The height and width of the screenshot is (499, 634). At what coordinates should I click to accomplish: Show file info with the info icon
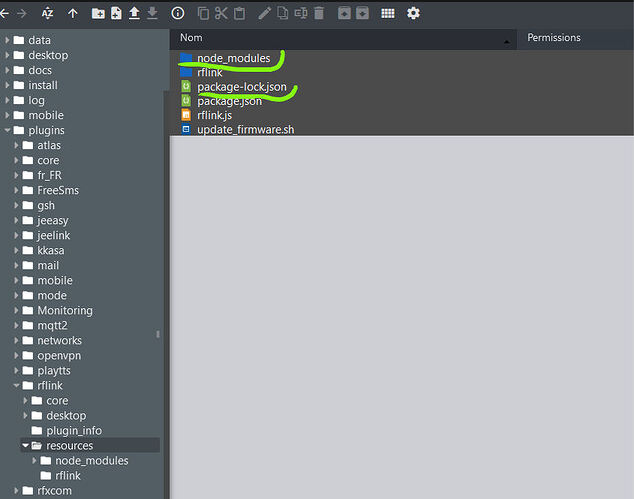tap(178, 13)
